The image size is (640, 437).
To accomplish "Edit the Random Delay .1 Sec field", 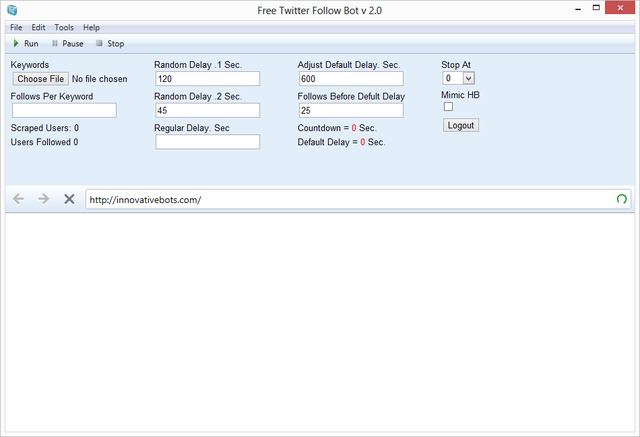I will tap(207, 79).
